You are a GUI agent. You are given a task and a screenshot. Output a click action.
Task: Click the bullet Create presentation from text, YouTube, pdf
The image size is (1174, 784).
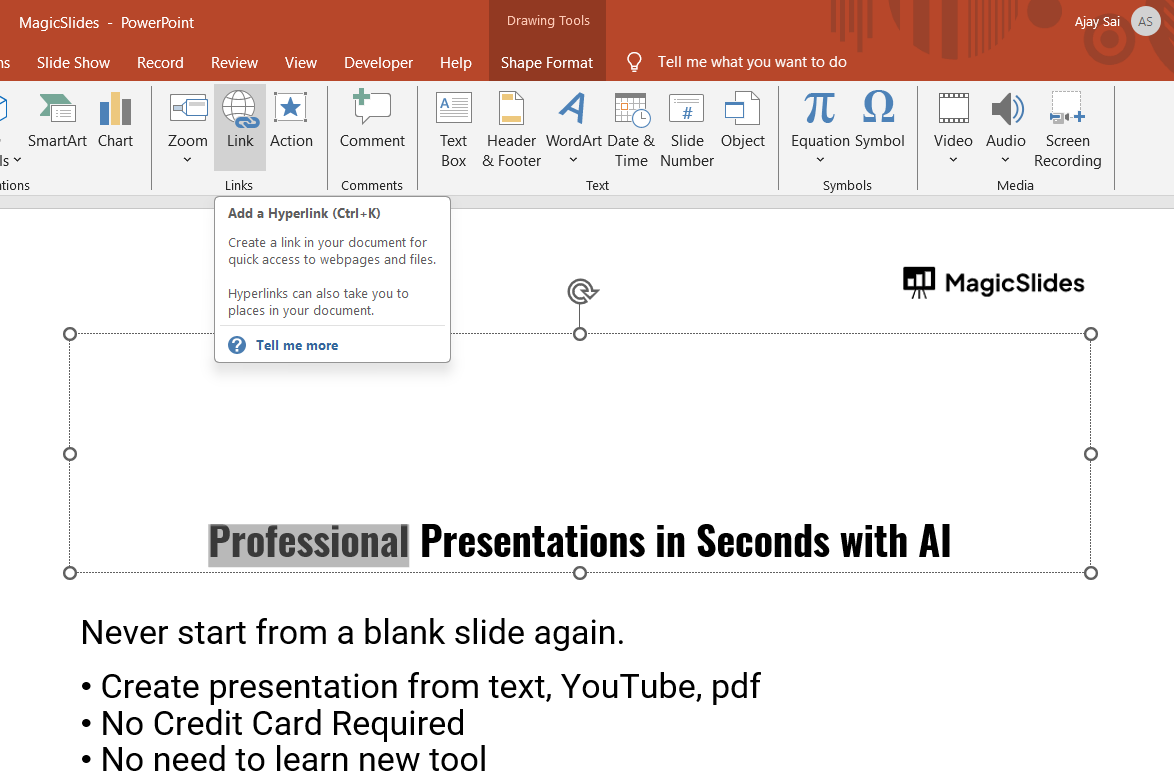421,687
